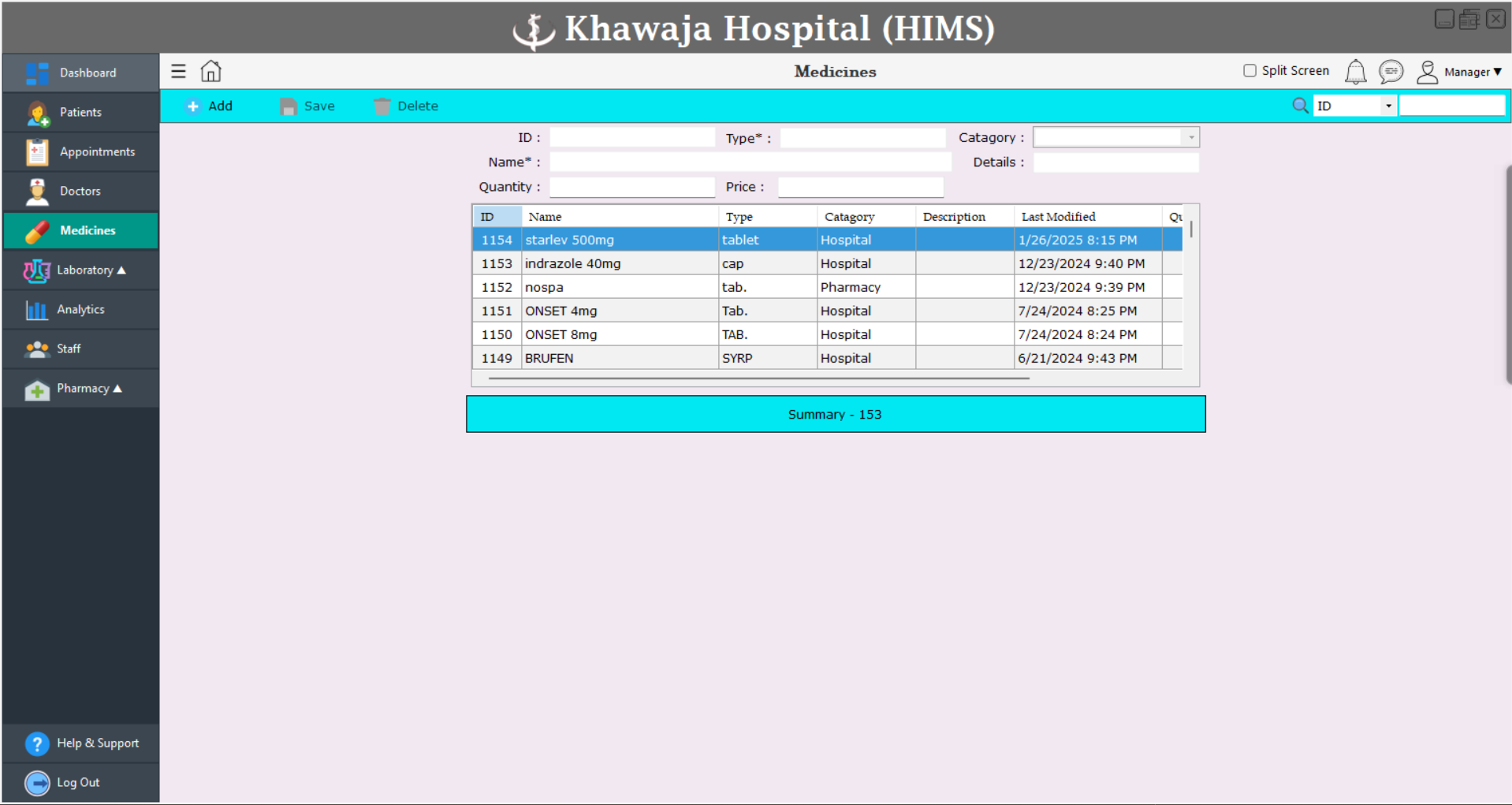Open the Doctors menu label
This screenshot has height=805, width=1512.
click(80, 191)
